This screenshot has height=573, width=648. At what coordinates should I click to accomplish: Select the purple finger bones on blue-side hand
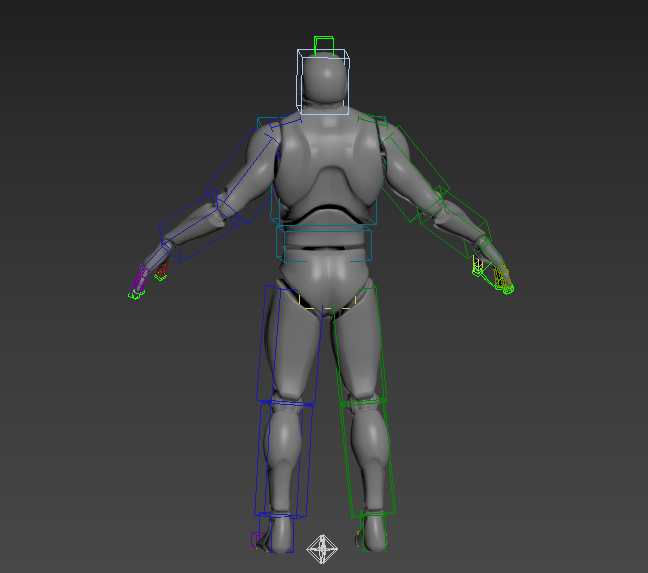[x=141, y=278]
